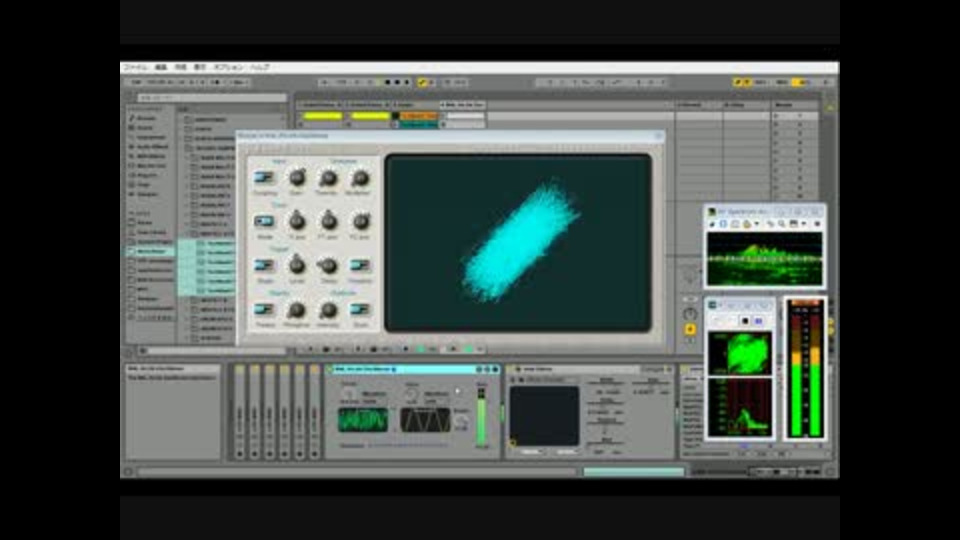960x540 pixels.
Task: Toggle the yellow button beside the record button
Action: tap(422, 82)
